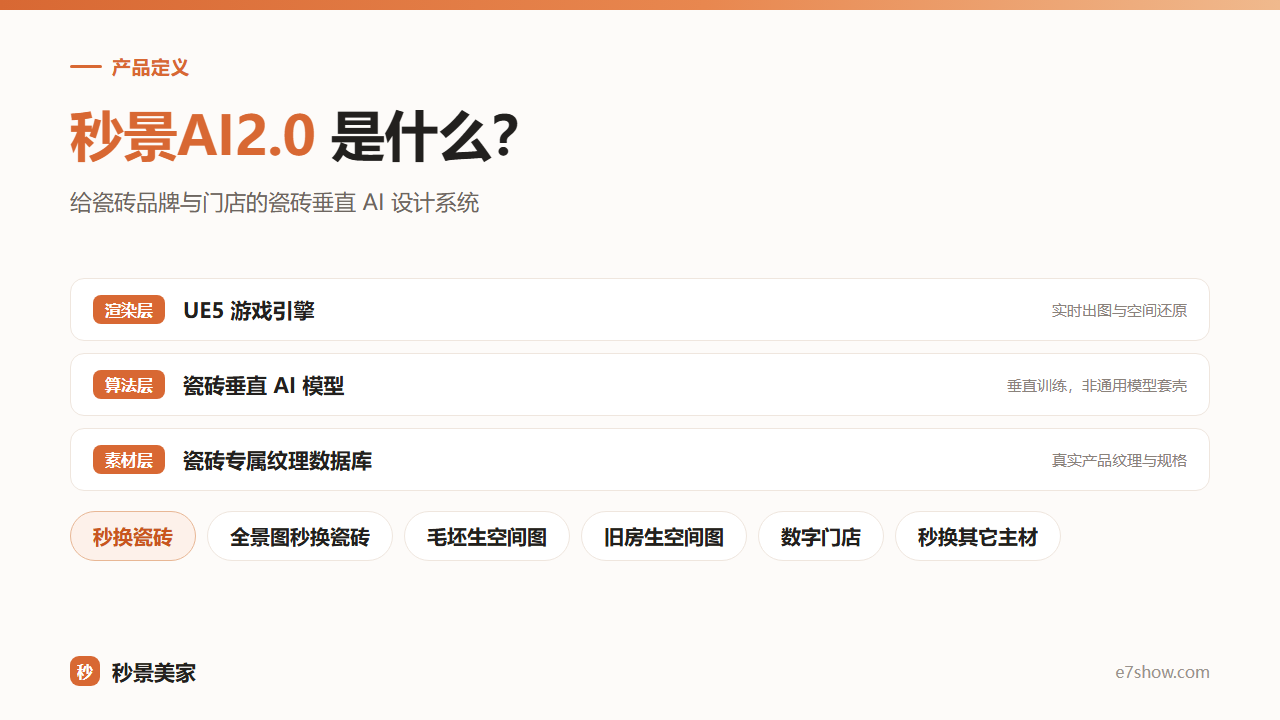Choose the 数字门店 pill
The height and width of the screenshot is (720, 1280).
pos(821,536)
